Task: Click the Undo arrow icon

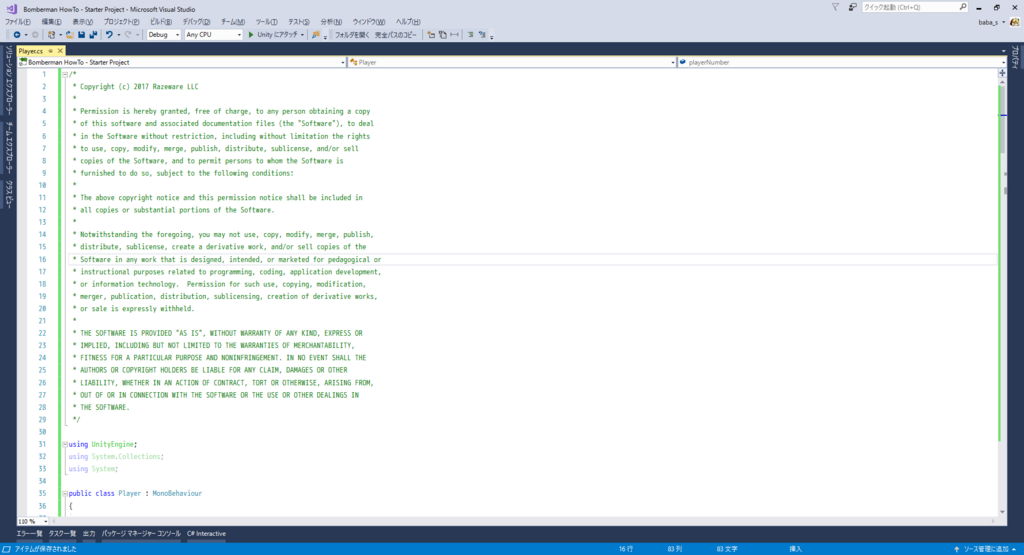Action: coord(109,35)
